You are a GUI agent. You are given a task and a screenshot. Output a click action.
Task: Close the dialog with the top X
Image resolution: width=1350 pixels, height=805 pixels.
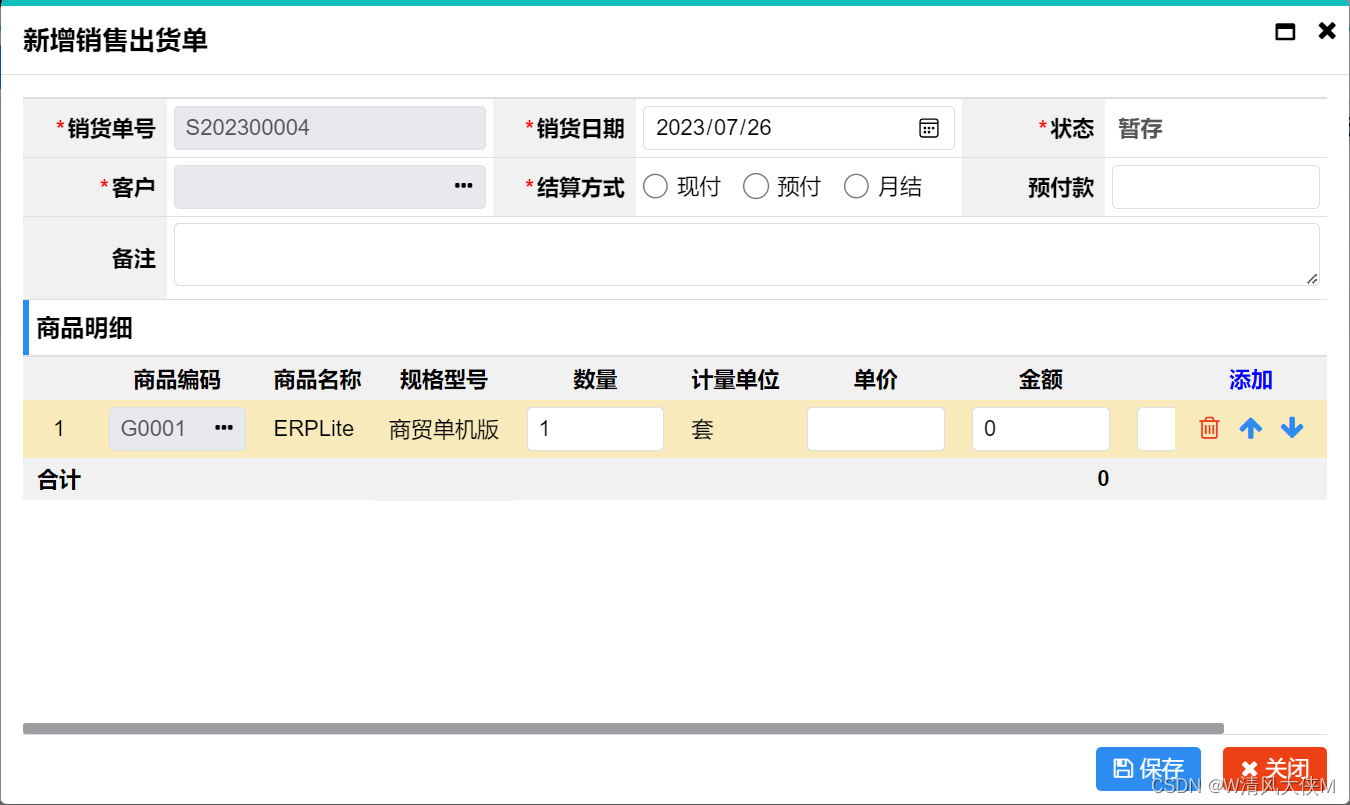tap(1327, 31)
